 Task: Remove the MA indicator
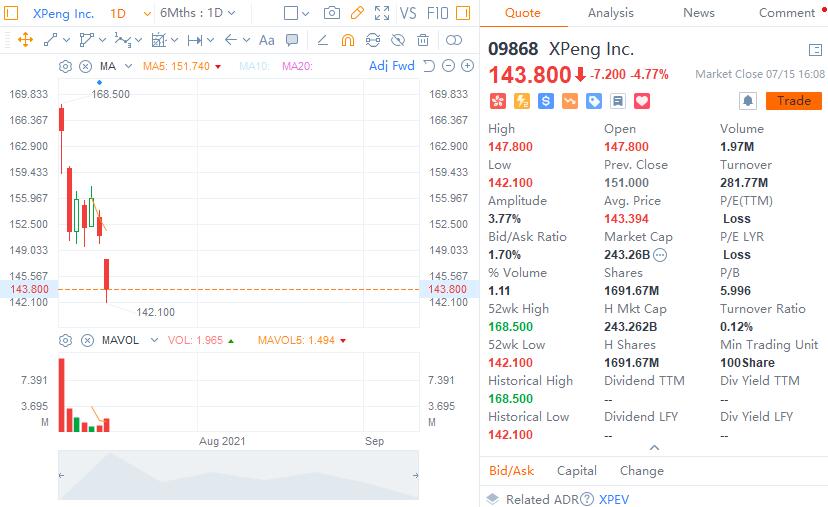click(x=86, y=67)
